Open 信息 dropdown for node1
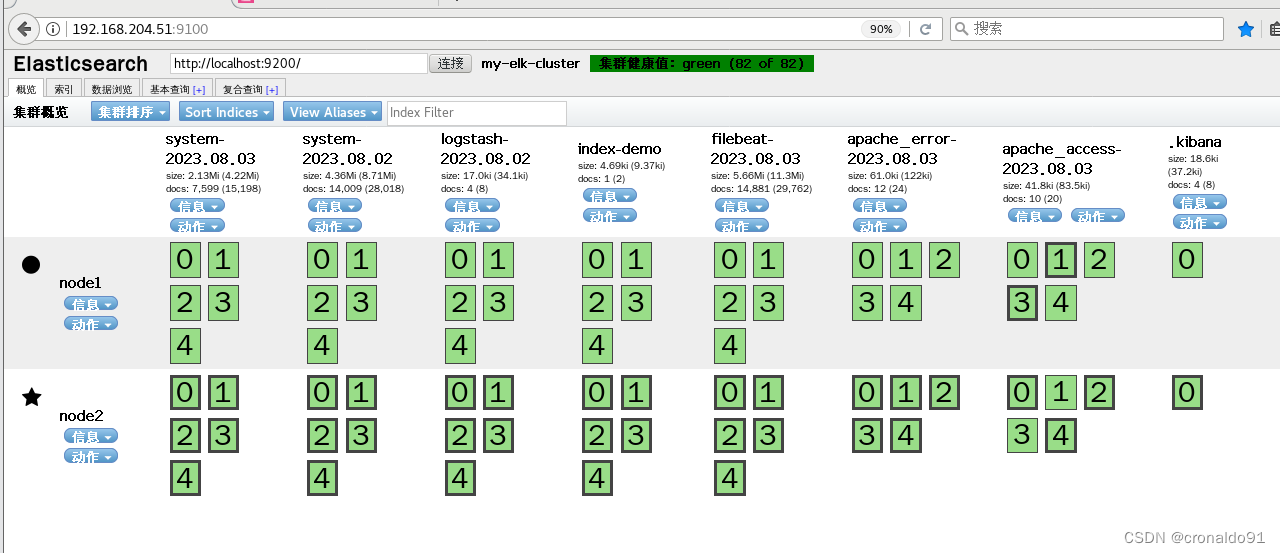1280x553 pixels. (x=91, y=304)
